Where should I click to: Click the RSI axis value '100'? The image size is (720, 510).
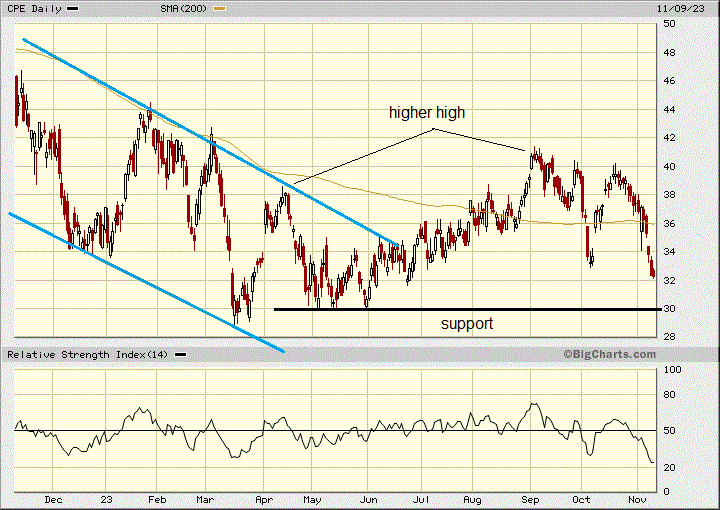(x=673, y=370)
